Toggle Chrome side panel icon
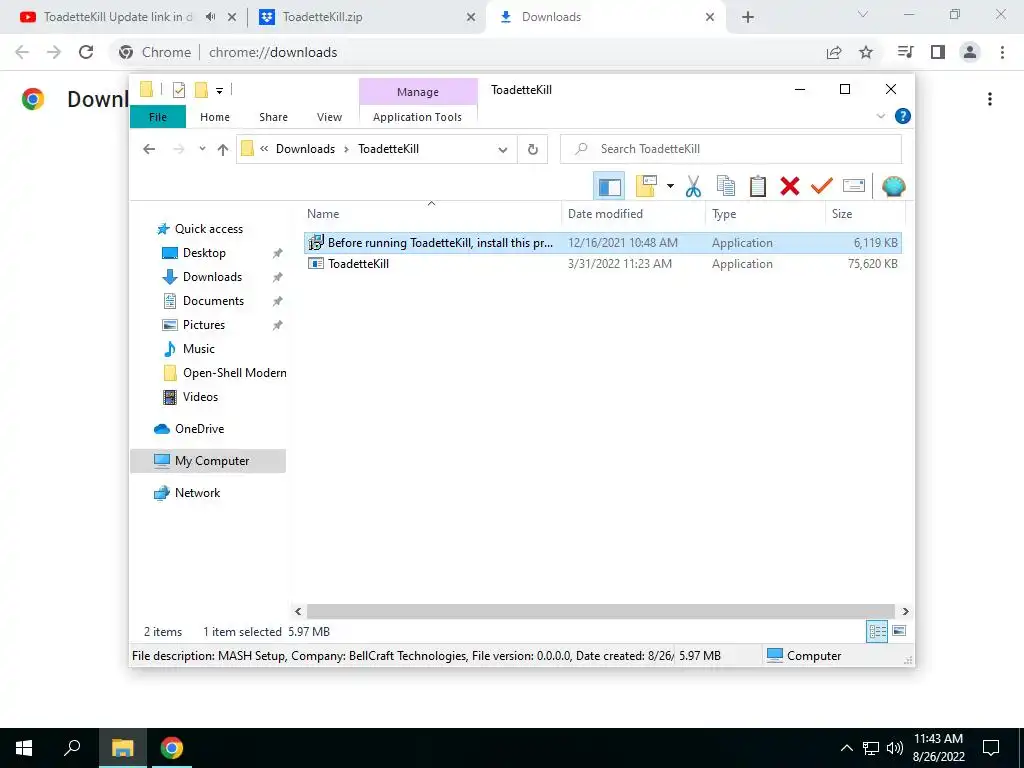This screenshot has width=1024, height=768. click(938, 52)
